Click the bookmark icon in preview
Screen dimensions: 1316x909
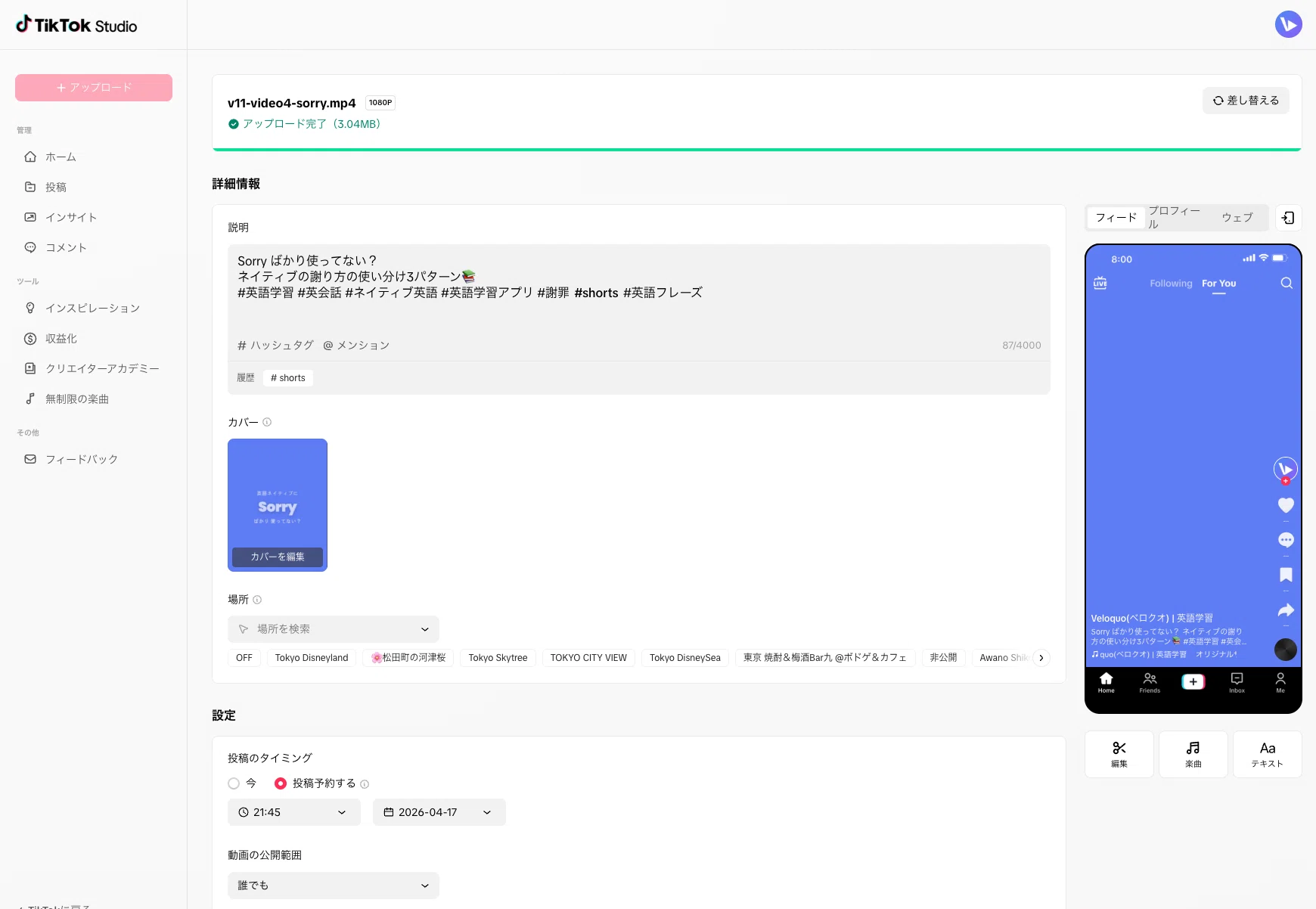[1286, 575]
